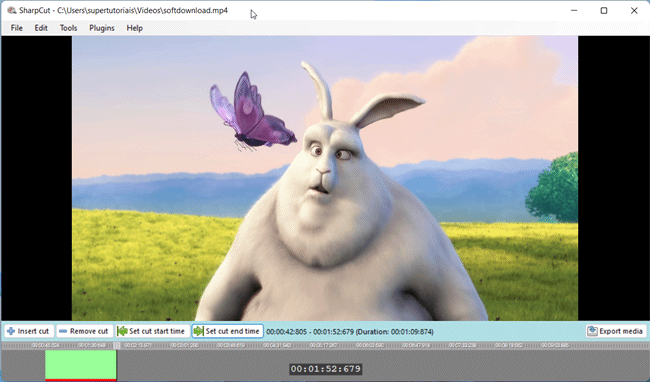Open the Edit menu
Image resolution: width=650 pixels, height=382 pixels.
pyautogui.click(x=41, y=28)
